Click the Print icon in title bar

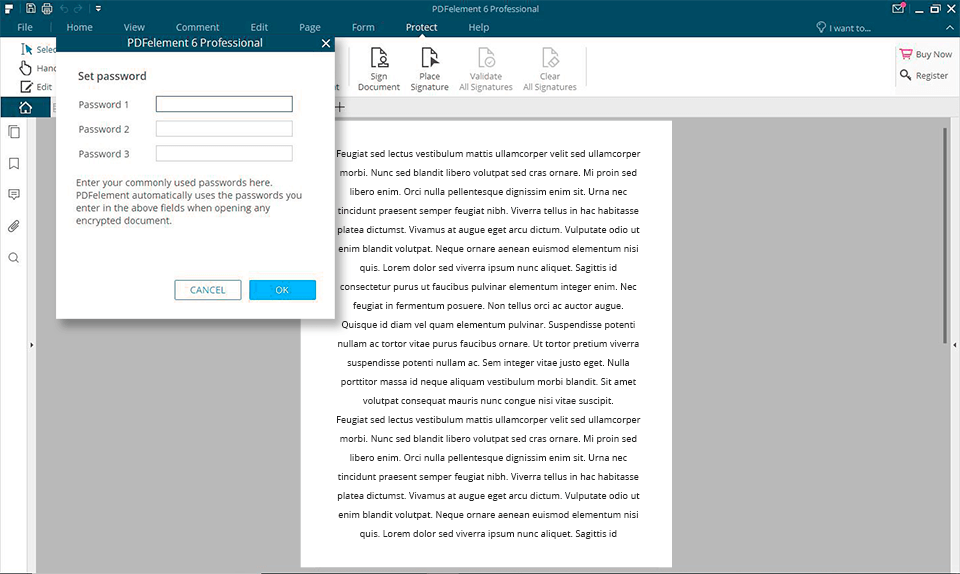pos(47,9)
